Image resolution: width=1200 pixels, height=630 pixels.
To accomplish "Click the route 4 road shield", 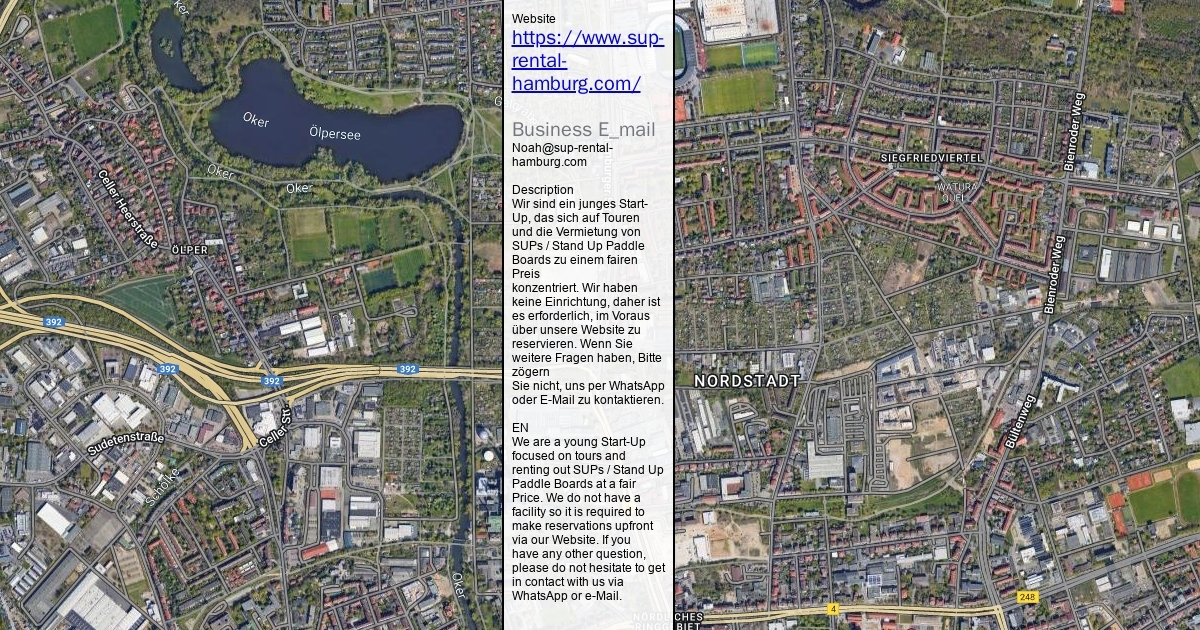I will click(x=832, y=608).
